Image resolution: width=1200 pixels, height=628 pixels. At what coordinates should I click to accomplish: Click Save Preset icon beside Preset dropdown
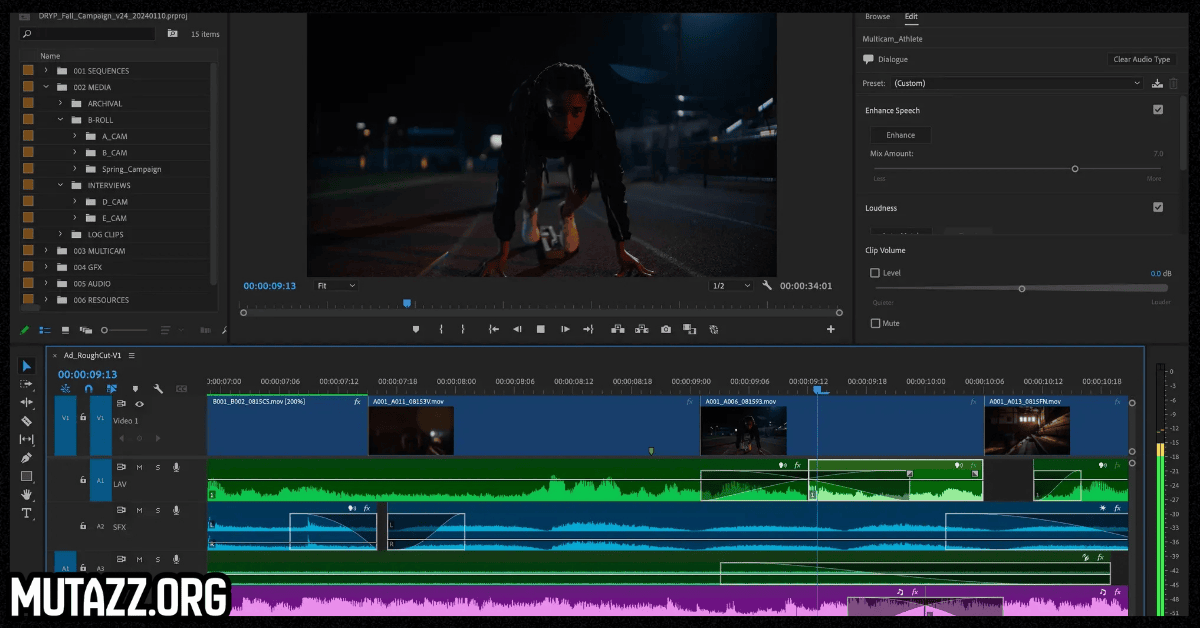tap(1157, 84)
